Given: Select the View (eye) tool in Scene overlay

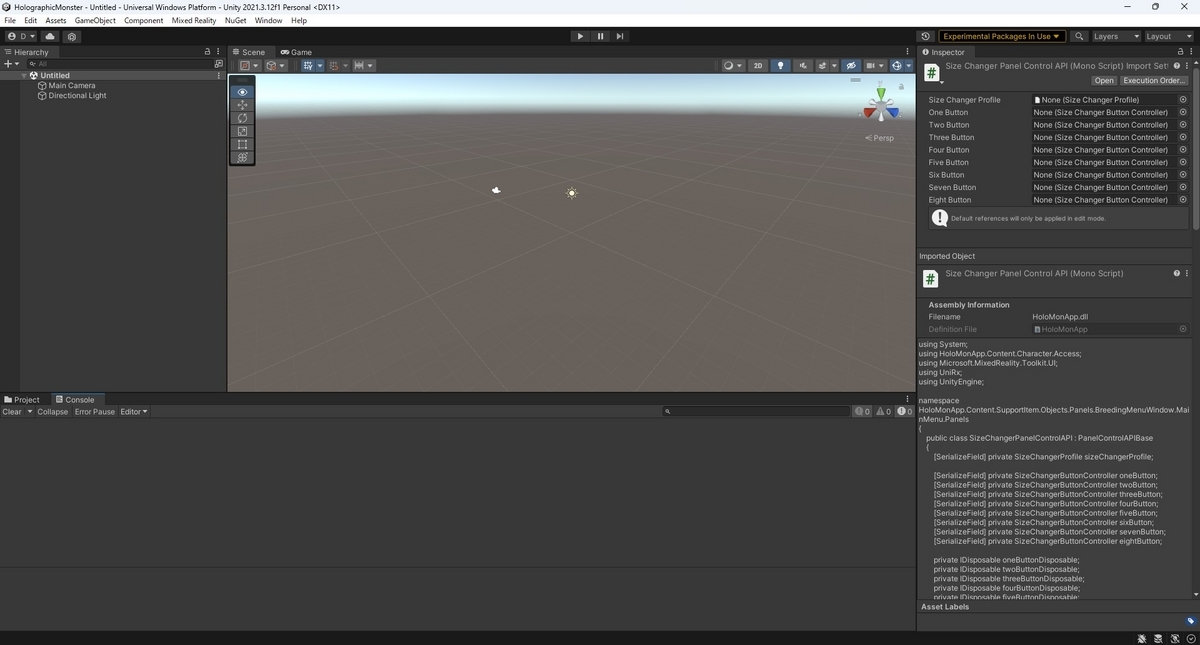Looking at the screenshot, I should click(242, 92).
